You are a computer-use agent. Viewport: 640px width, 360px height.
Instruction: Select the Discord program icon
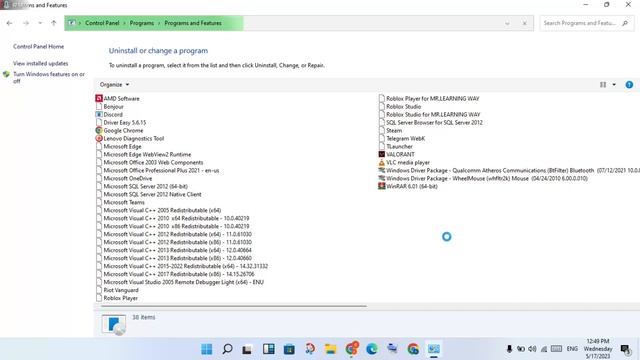(99, 114)
